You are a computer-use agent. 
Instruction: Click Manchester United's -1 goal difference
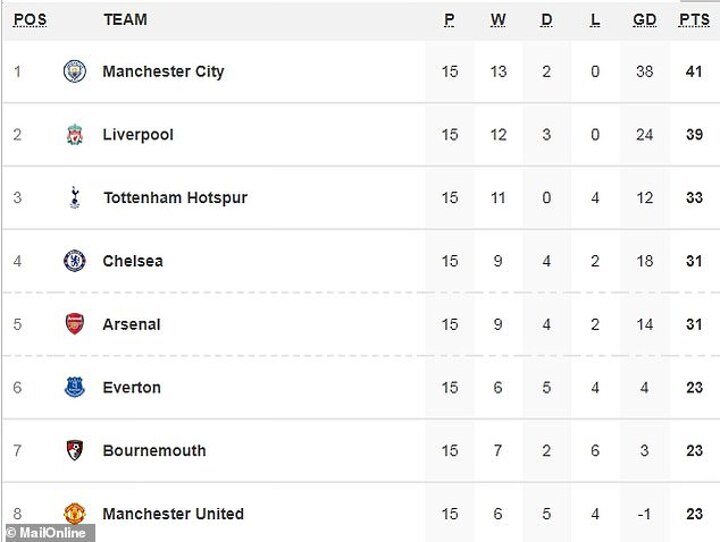645,514
